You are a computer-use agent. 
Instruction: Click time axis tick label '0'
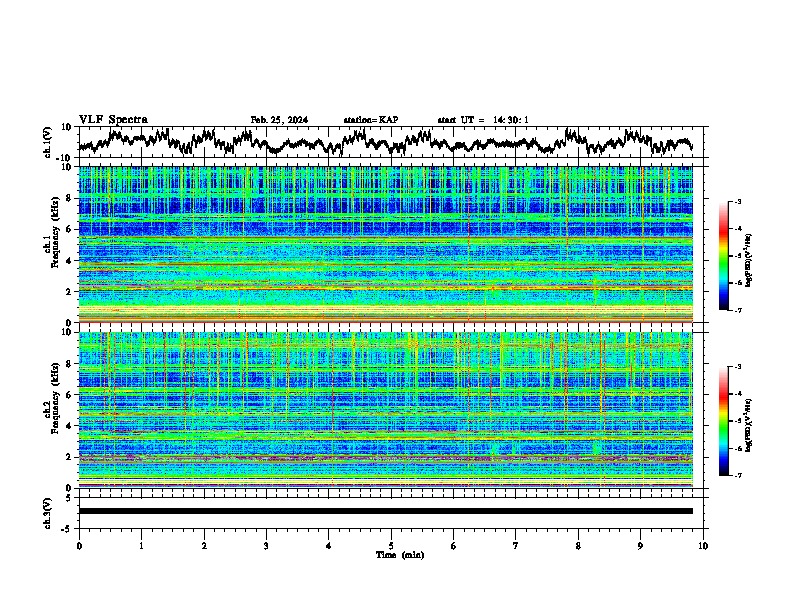coord(79,546)
